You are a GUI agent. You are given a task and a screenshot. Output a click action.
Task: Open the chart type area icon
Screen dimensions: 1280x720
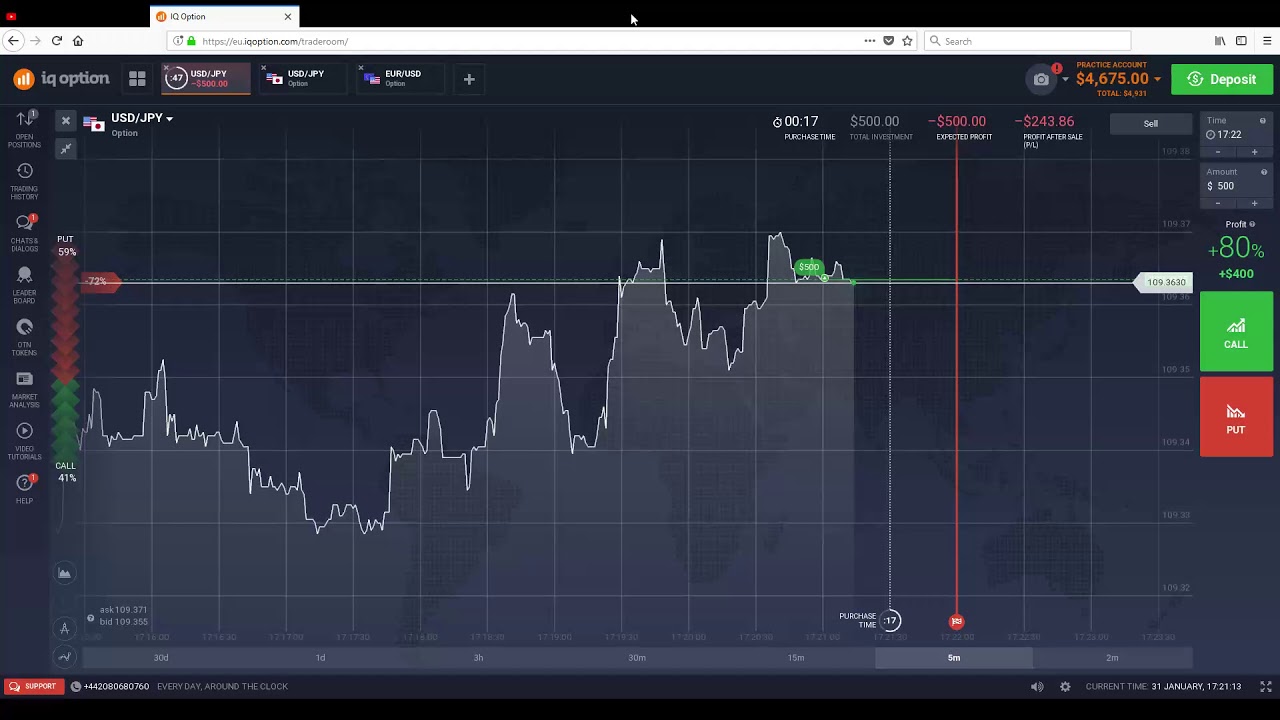click(x=64, y=573)
